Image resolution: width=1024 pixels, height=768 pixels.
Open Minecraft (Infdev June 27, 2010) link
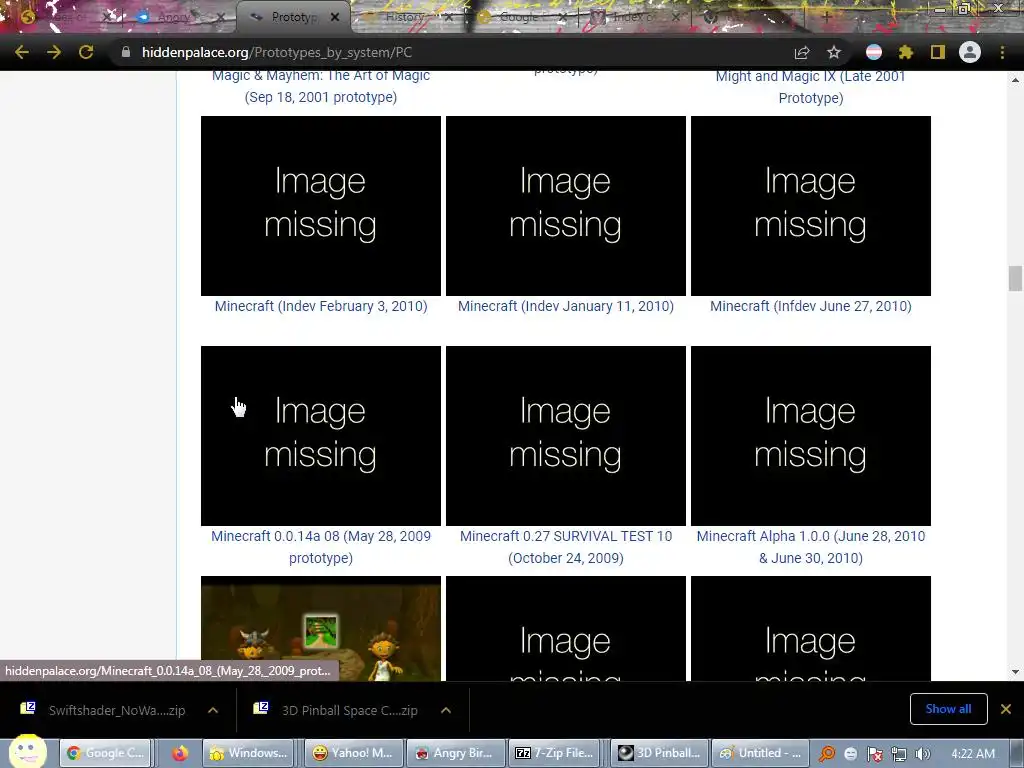(x=810, y=306)
